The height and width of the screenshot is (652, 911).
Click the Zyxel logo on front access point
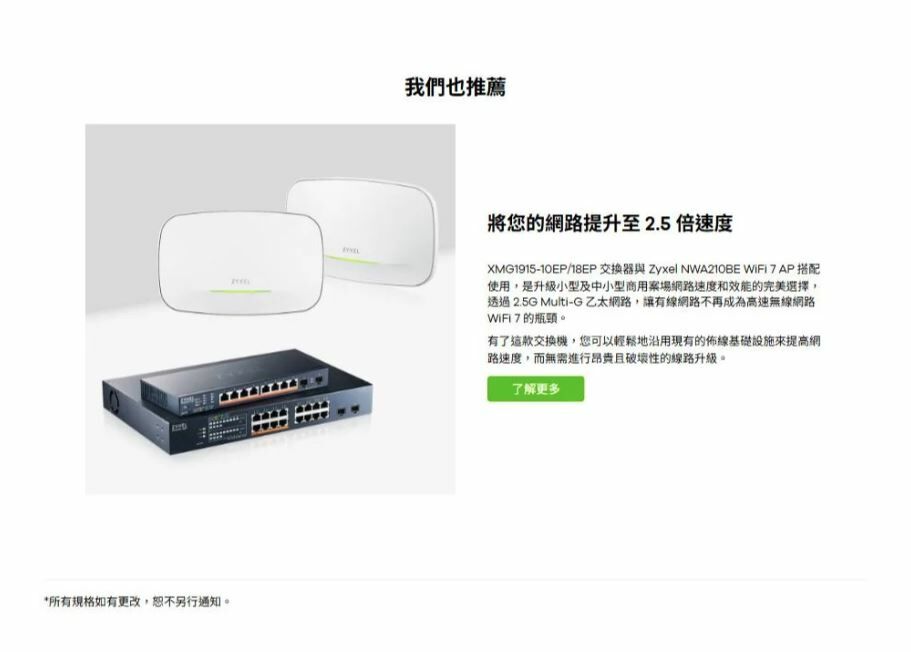click(x=241, y=281)
